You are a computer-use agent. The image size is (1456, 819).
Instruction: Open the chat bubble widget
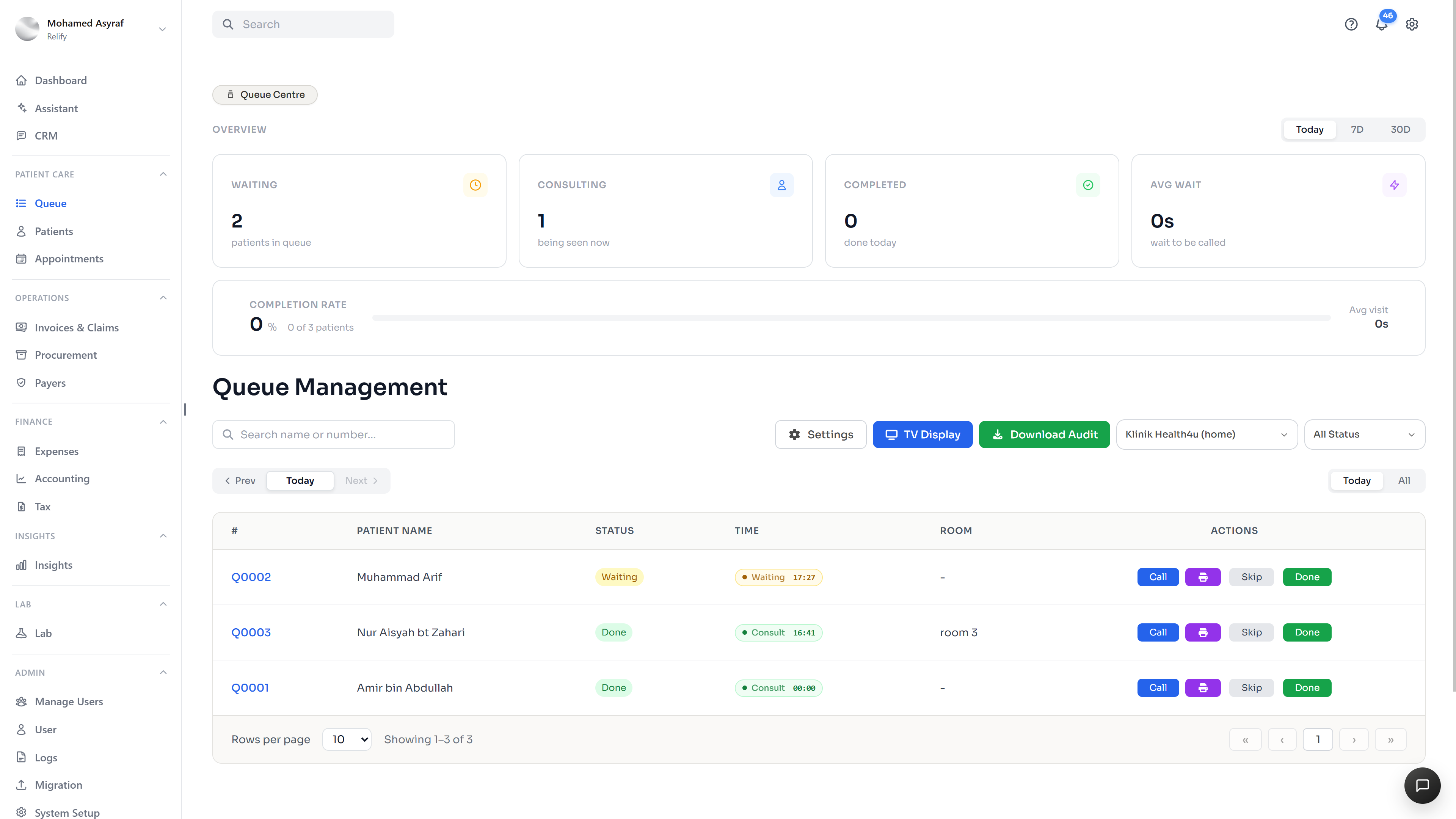[1422, 785]
